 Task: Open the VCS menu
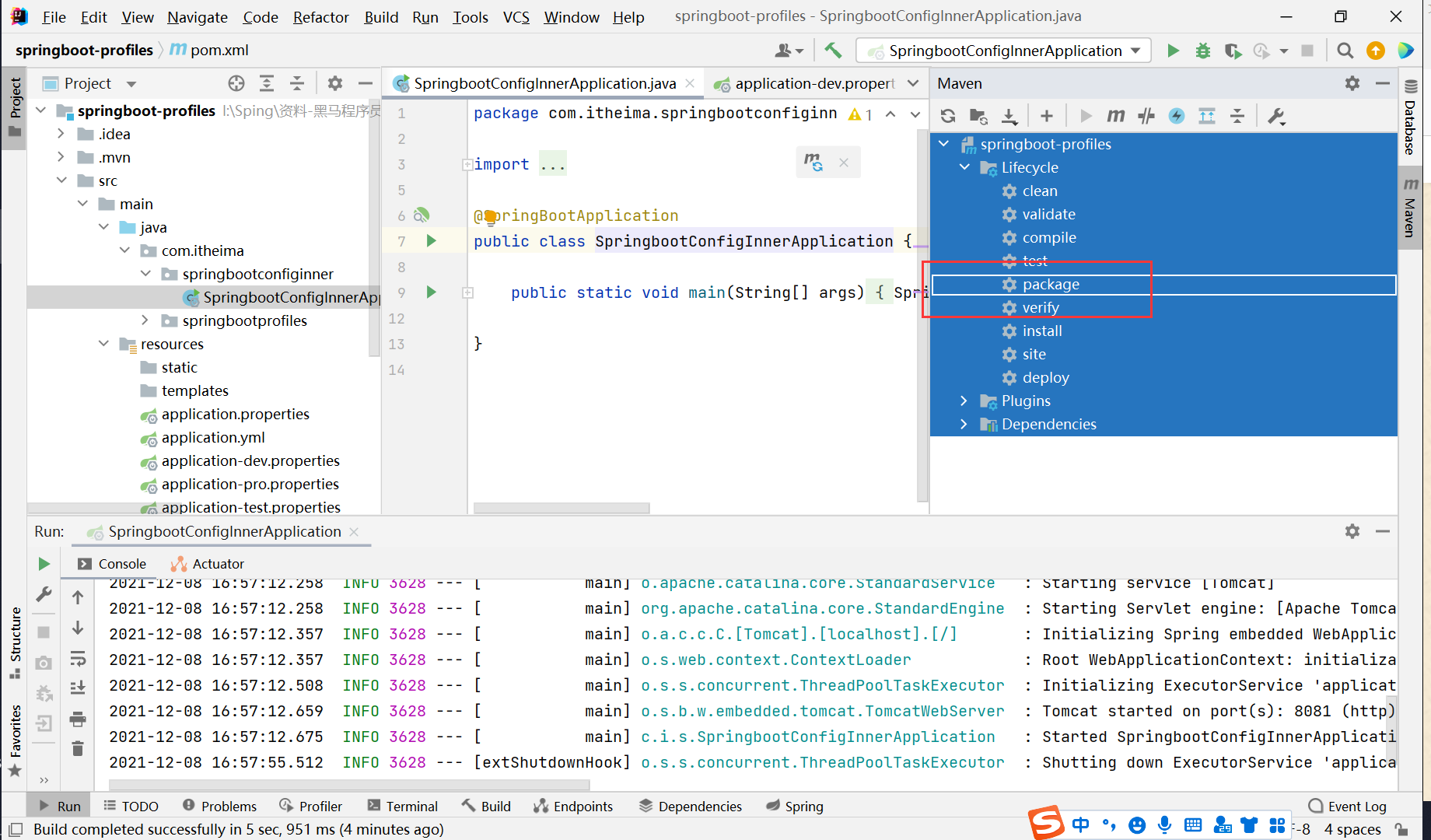(516, 16)
